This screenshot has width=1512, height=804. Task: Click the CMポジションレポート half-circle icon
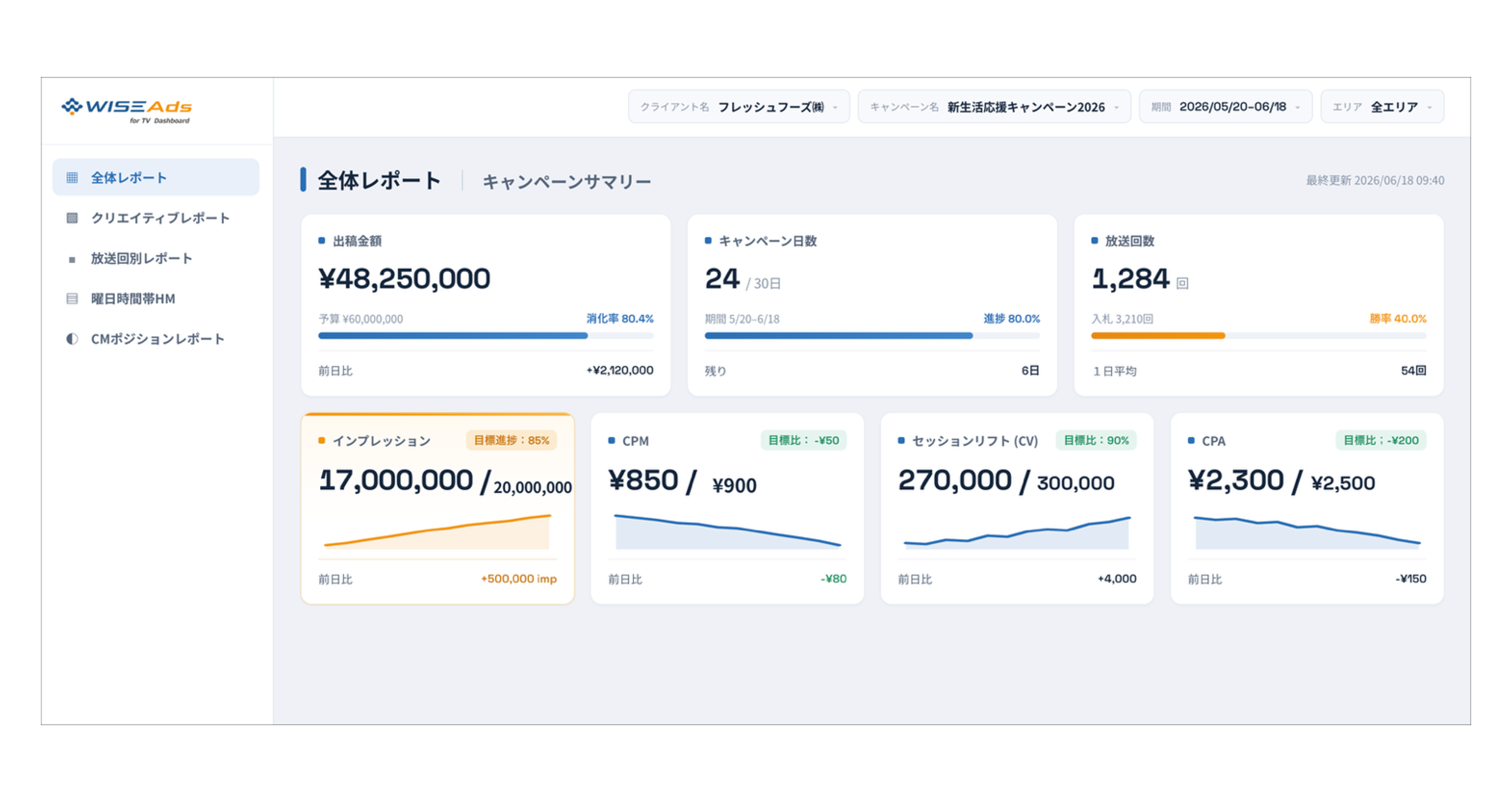72,339
